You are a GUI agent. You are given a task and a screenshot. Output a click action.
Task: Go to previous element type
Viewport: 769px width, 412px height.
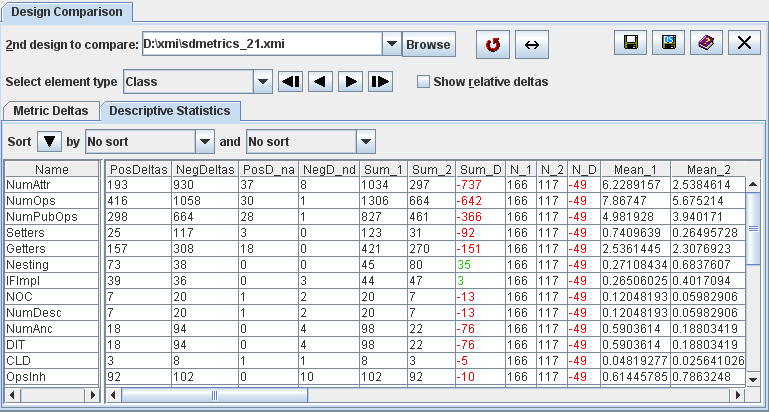click(x=320, y=81)
